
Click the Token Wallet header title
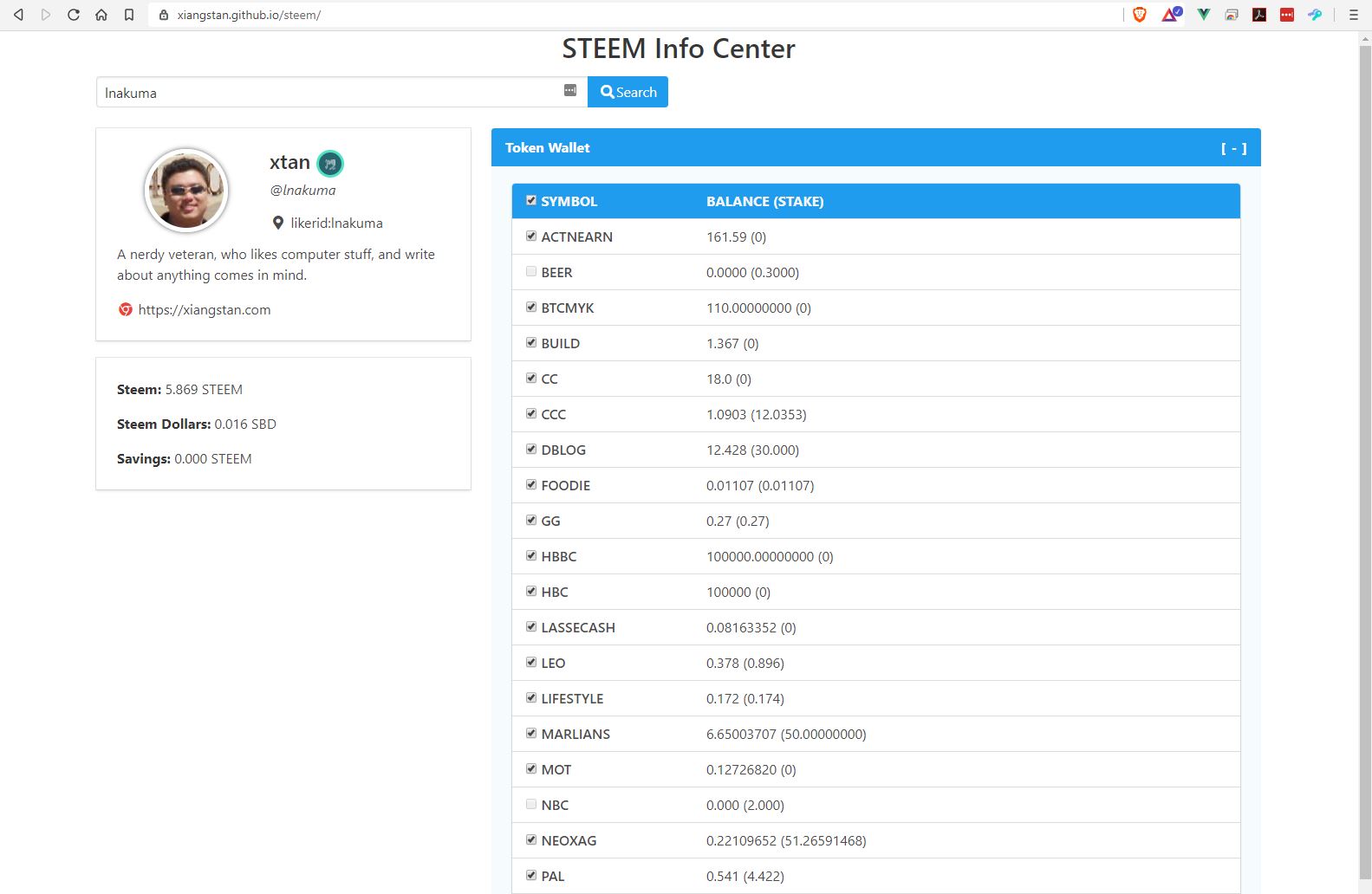click(548, 148)
